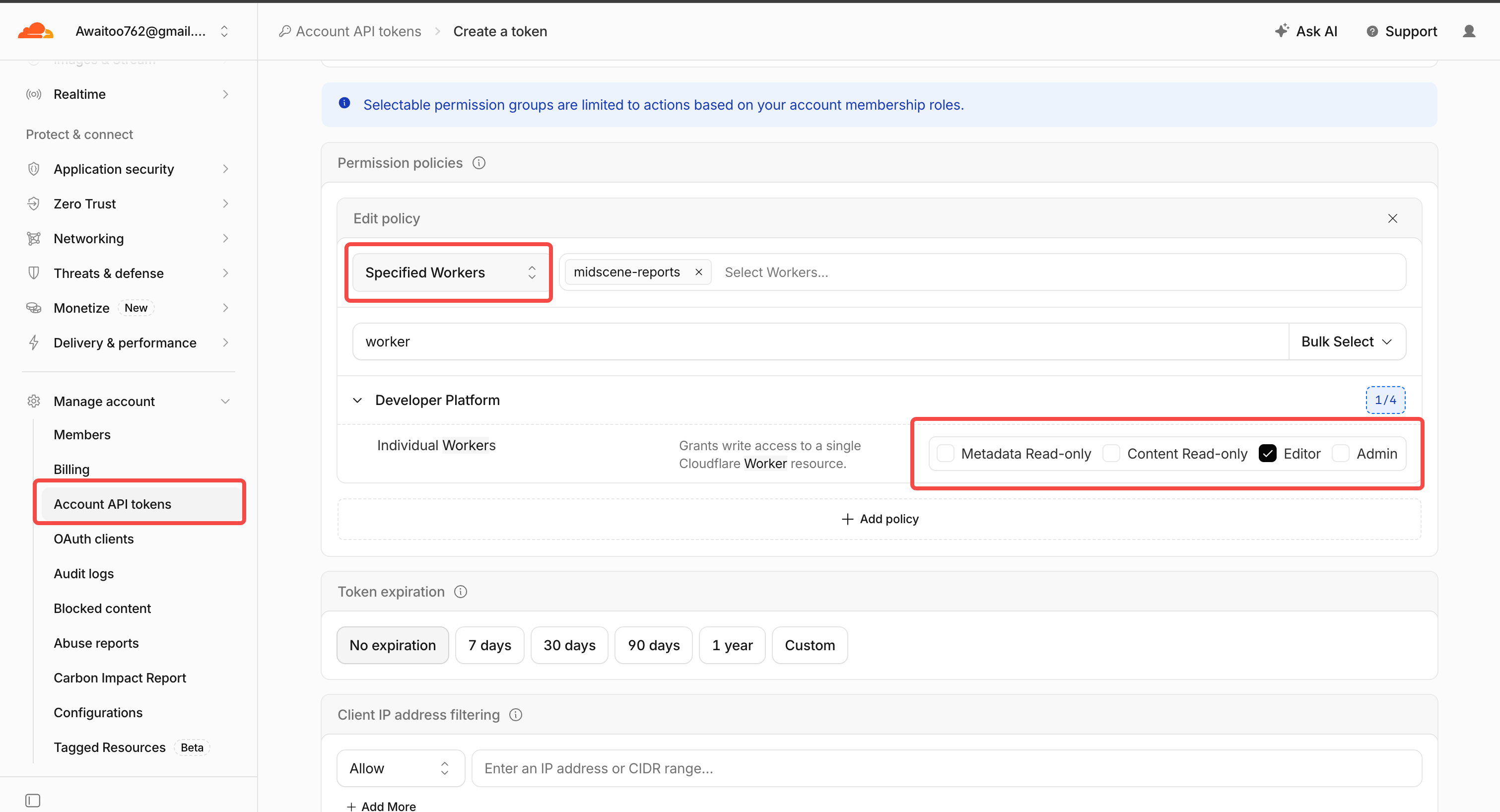1500x812 pixels.
Task: Click the Monetize coins icon
Action: click(x=34, y=308)
